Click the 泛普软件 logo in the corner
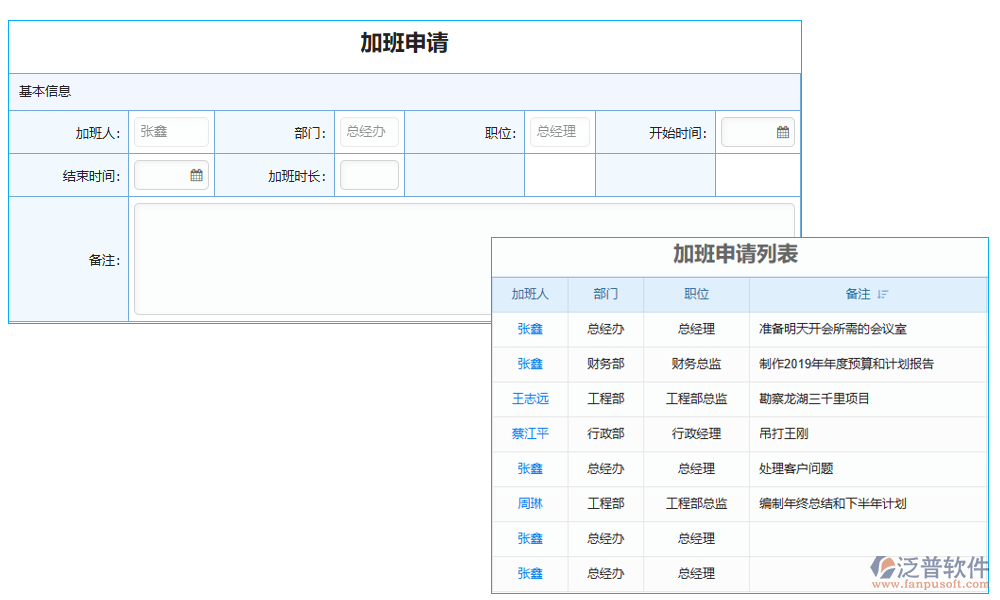The image size is (1000, 600). click(929, 572)
